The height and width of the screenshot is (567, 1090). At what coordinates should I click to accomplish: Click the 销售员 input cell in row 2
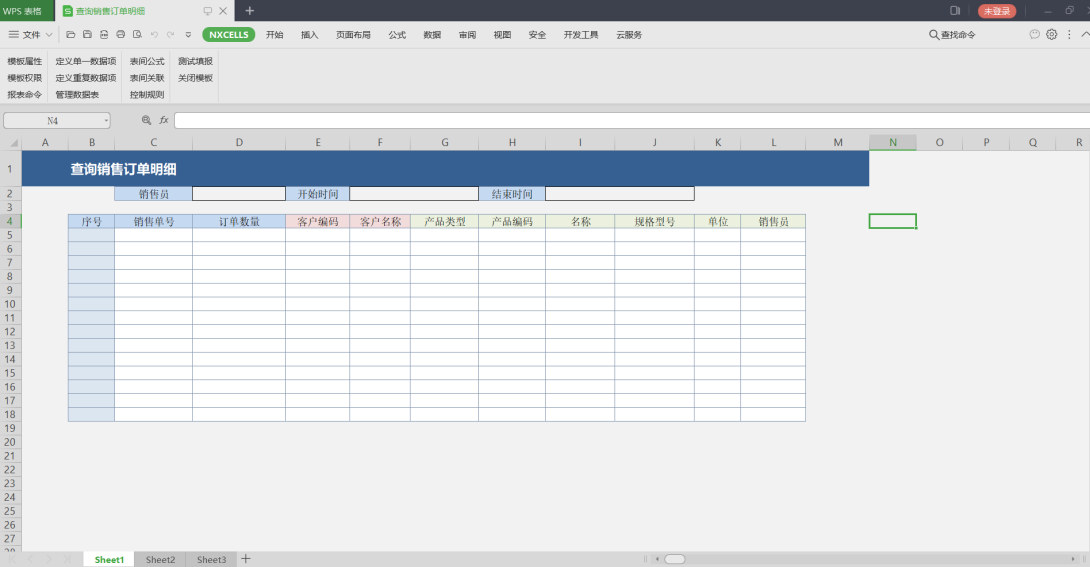click(x=239, y=194)
